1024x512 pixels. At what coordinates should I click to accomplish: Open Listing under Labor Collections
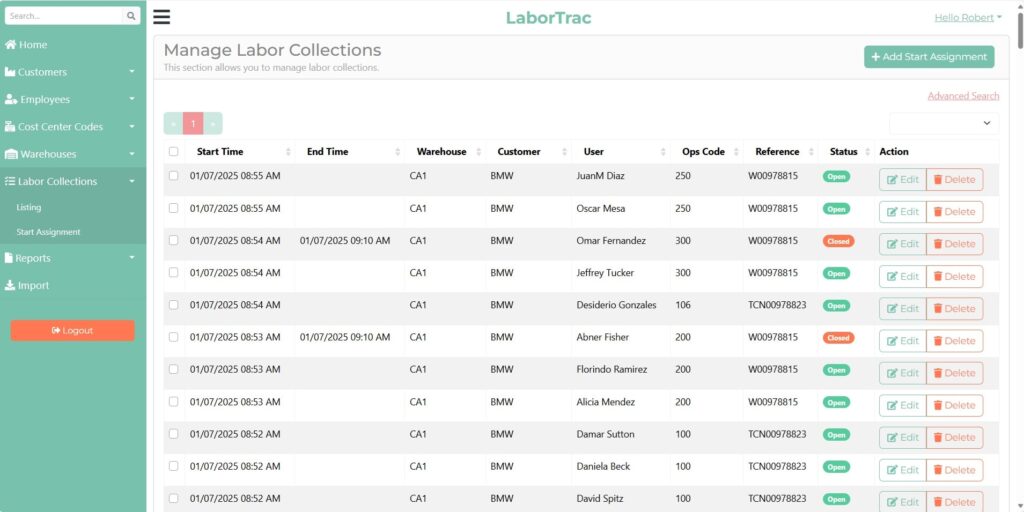pos(29,208)
